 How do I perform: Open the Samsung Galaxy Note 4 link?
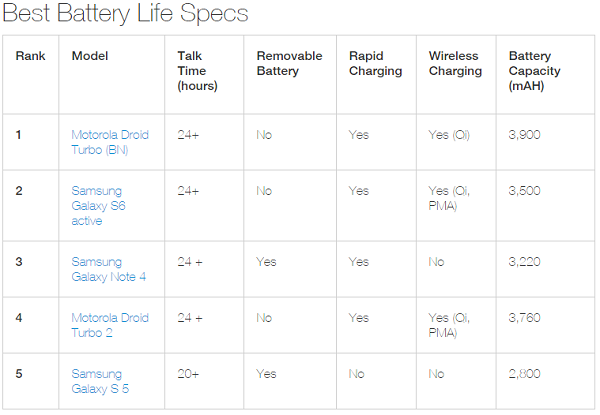click(x=109, y=269)
